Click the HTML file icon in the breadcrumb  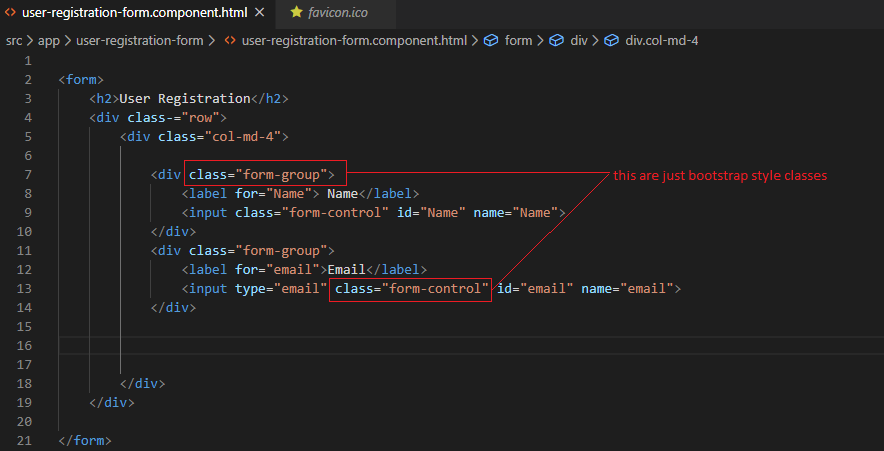pyautogui.click(x=230, y=41)
